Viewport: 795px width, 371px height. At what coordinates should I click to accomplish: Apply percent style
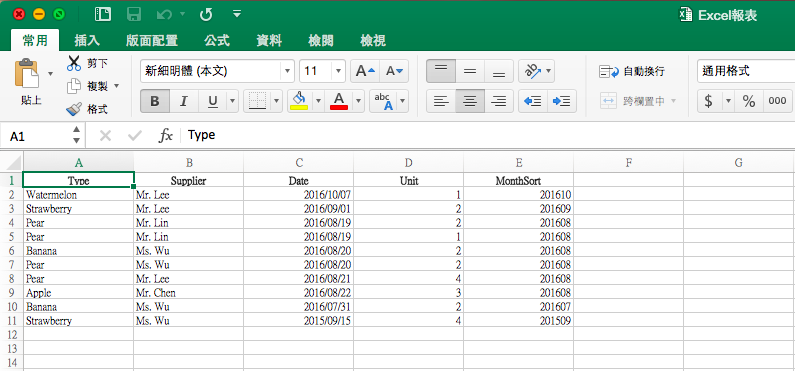pos(749,101)
